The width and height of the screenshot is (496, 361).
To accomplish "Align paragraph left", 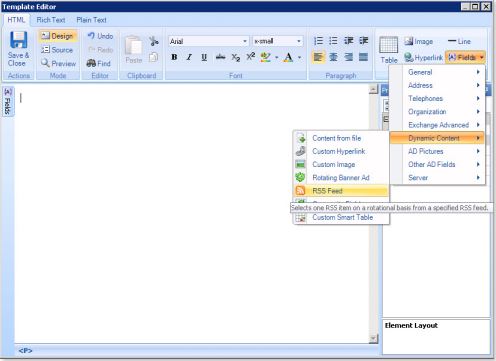I will pyautogui.click(x=318, y=57).
